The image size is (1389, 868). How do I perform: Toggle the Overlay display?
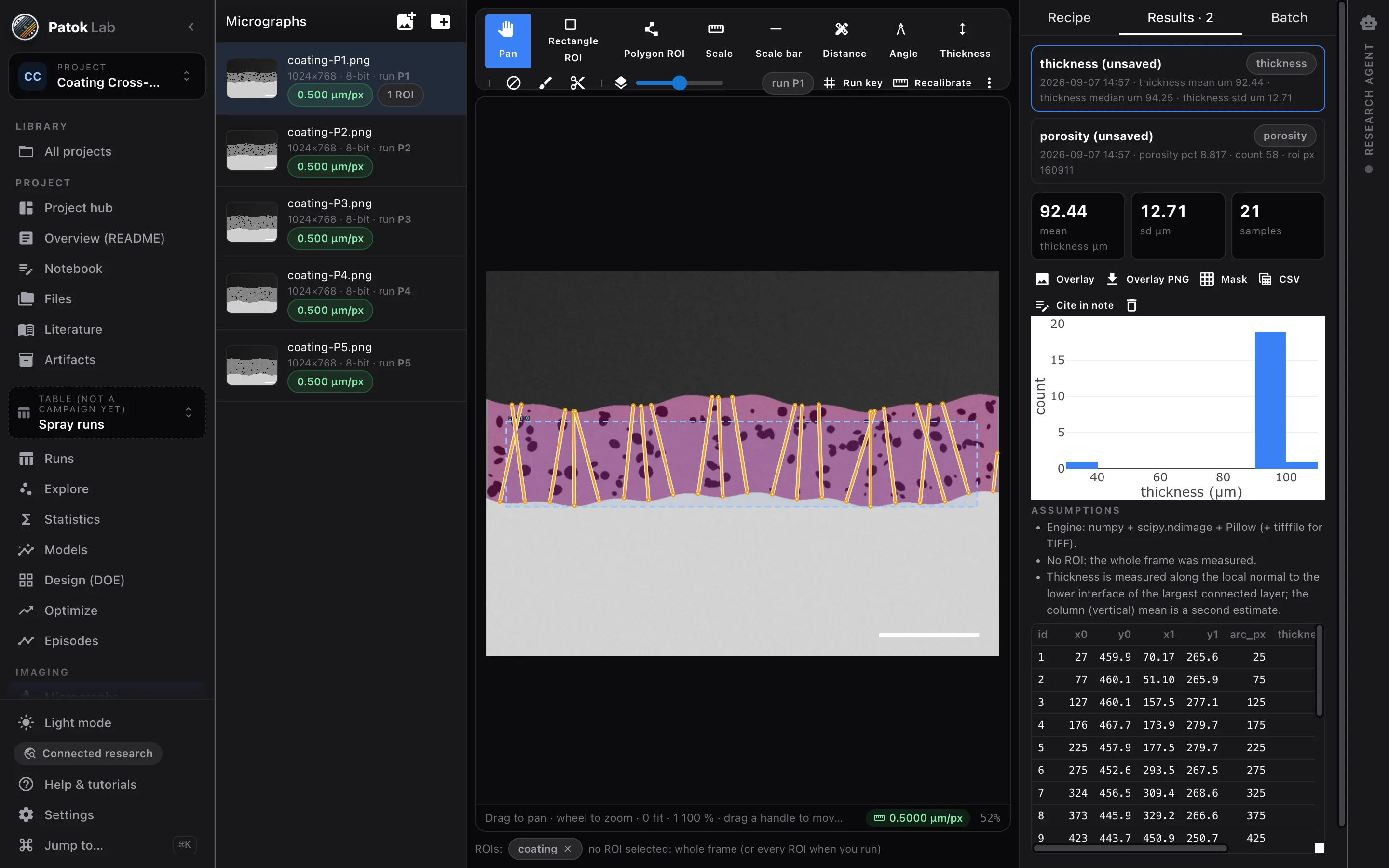pyautogui.click(x=1065, y=279)
